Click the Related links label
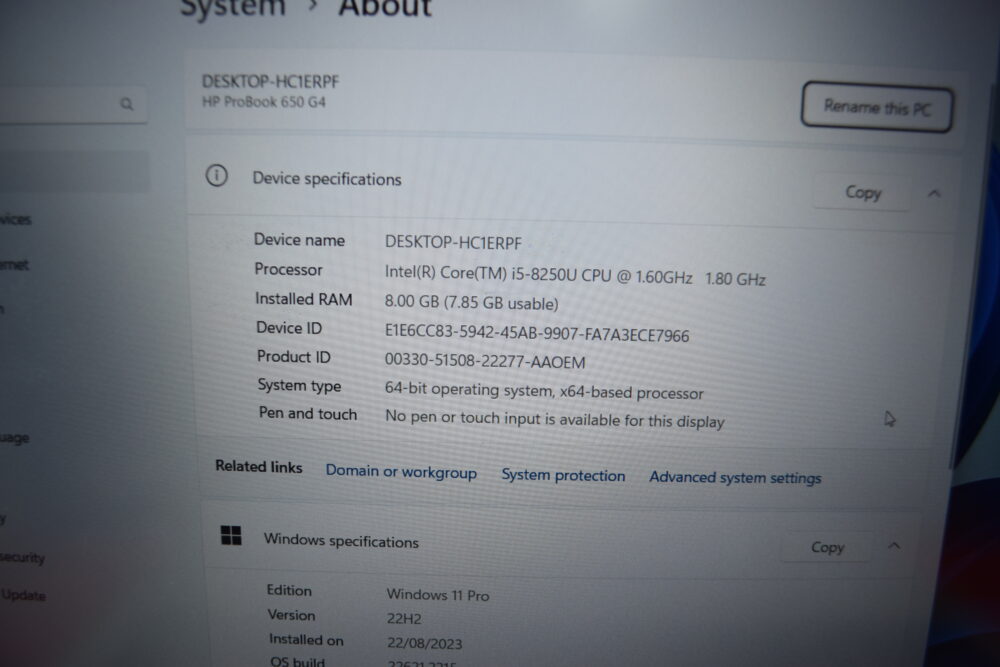This screenshot has height=667, width=1000. click(x=258, y=466)
